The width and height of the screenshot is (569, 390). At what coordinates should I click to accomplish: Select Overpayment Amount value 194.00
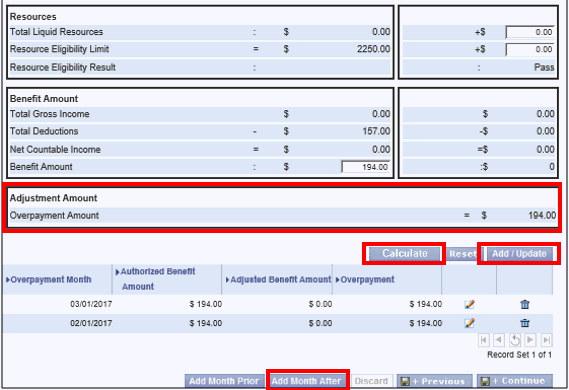(542, 215)
